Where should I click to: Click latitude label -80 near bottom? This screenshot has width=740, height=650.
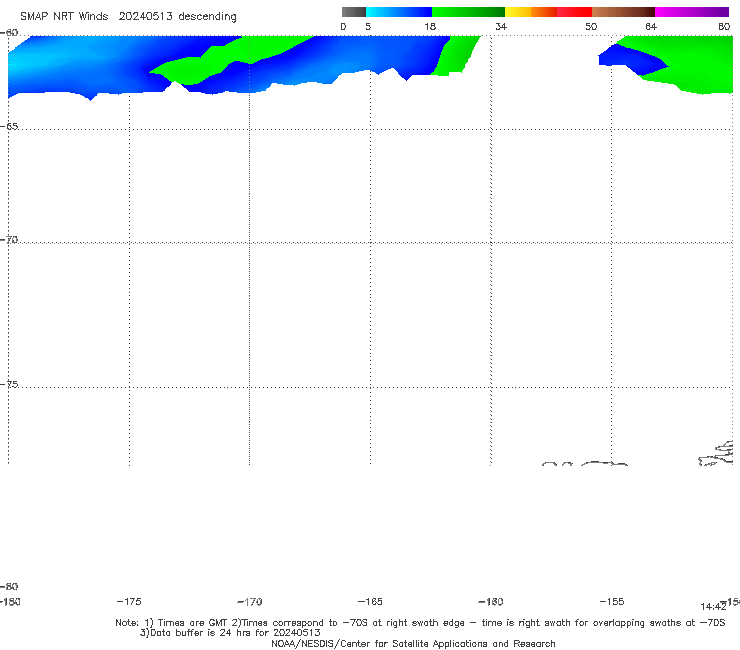point(9,586)
